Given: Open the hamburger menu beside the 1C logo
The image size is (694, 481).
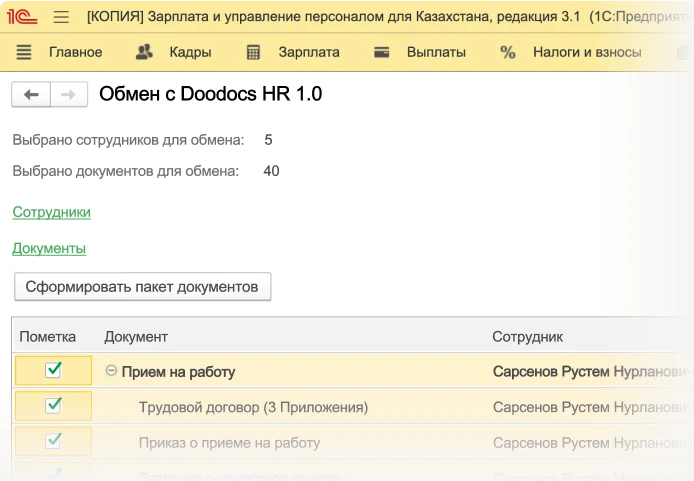Looking at the screenshot, I should coord(61,17).
